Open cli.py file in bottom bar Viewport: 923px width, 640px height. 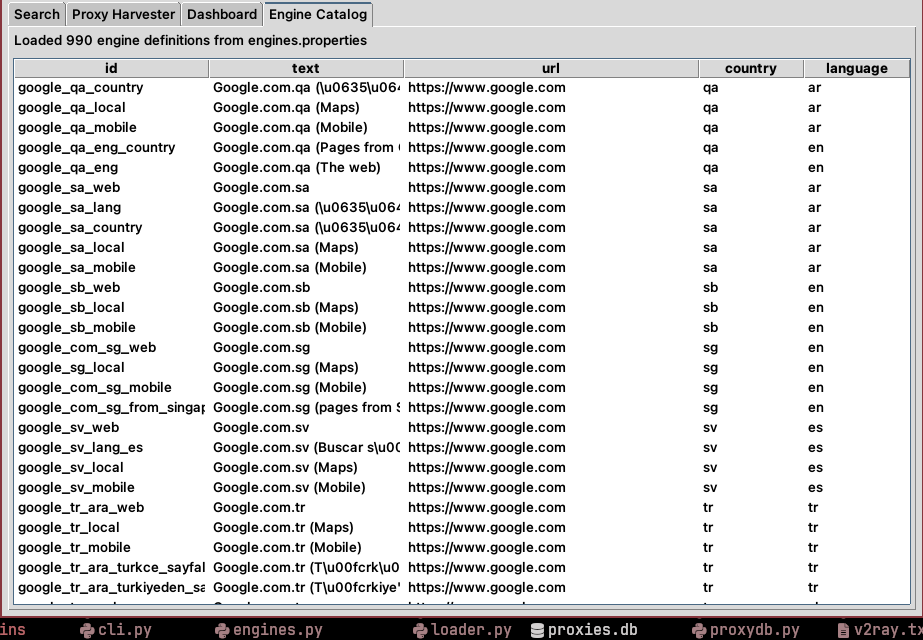(x=124, y=630)
